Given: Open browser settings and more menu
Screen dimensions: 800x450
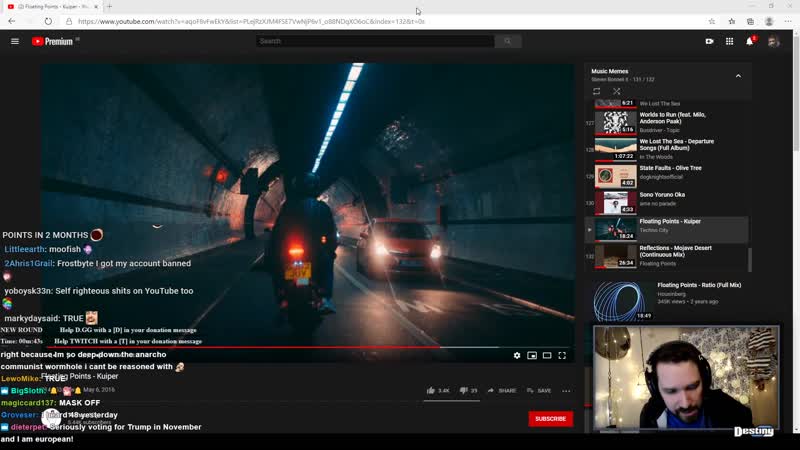Looking at the screenshot, I should [788, 21].
